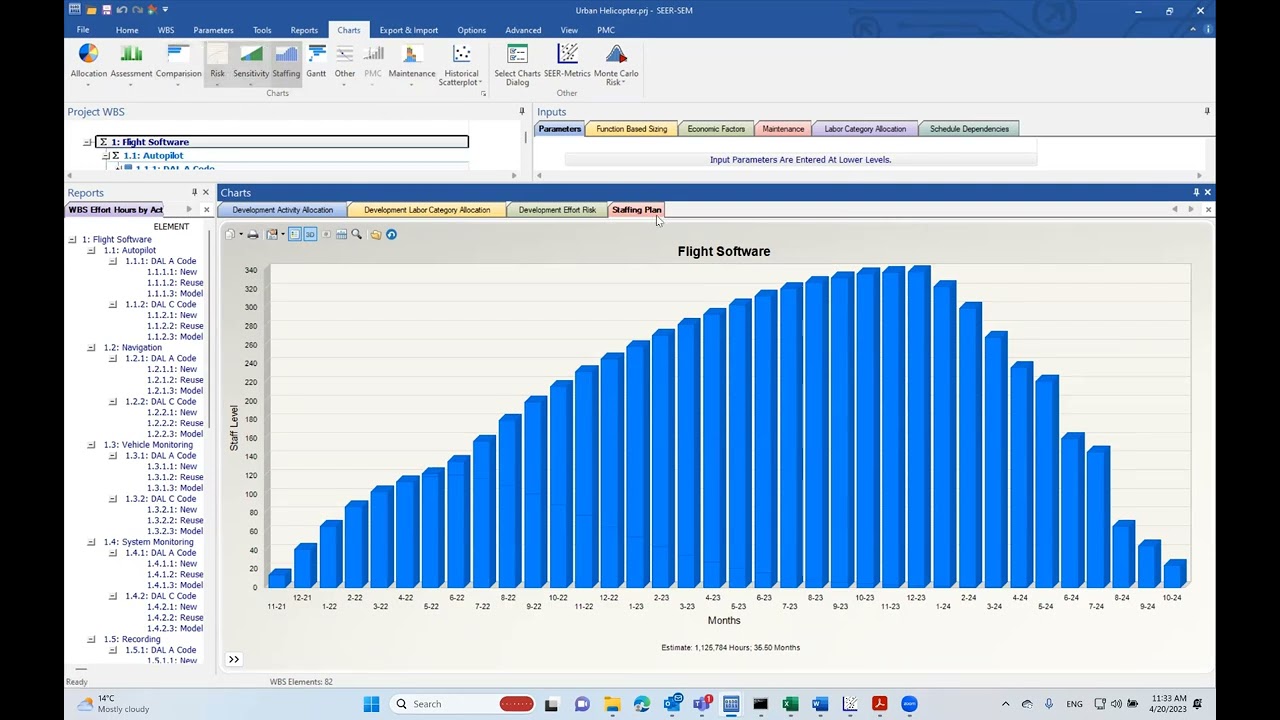Screen dimensions: 1280x720
Task: Open Word from the taskbar
Action: (x=820, y=704)
